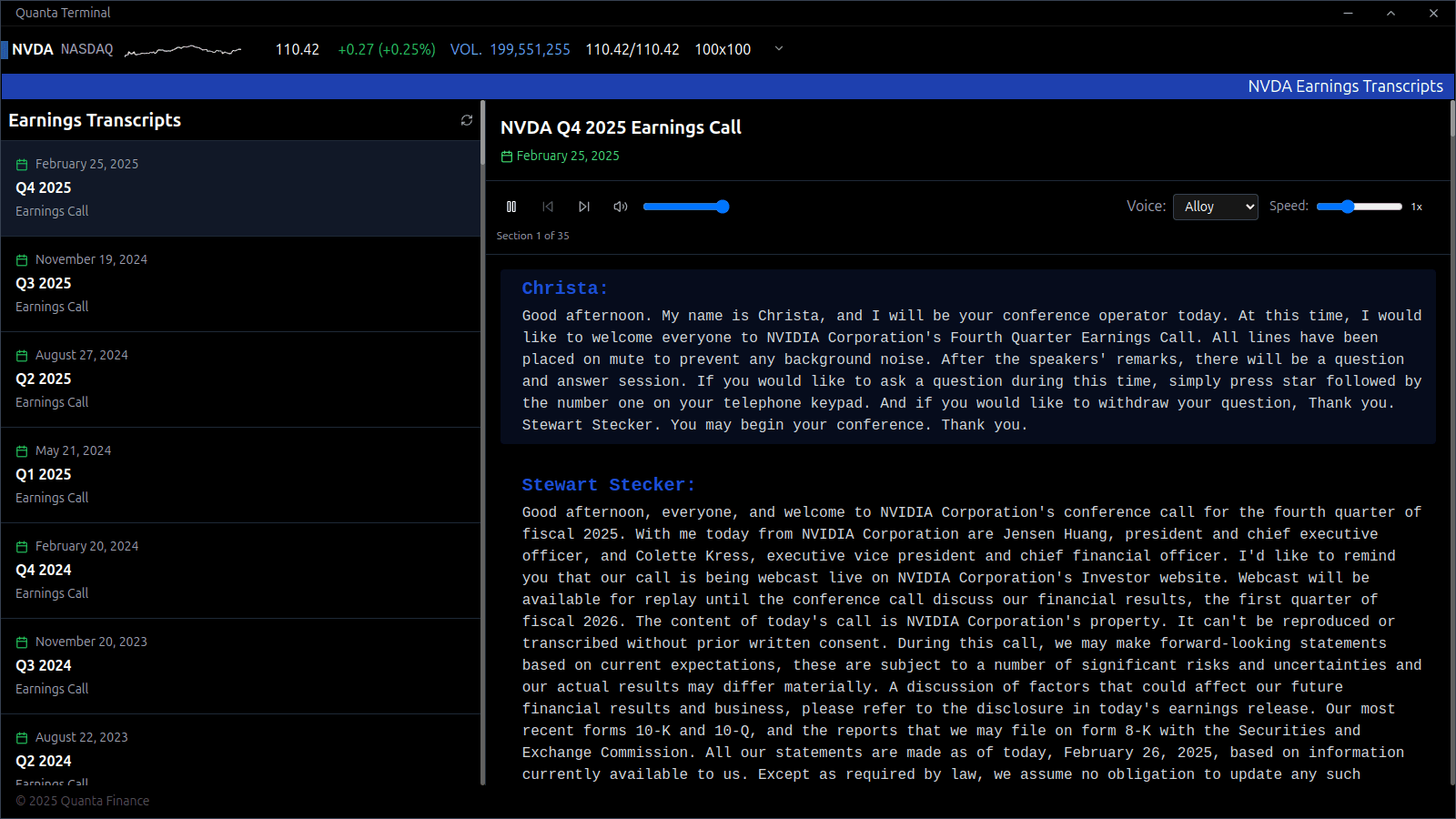
Task: Click the NASDAQ exchange label
Action: tap(87, 49)
